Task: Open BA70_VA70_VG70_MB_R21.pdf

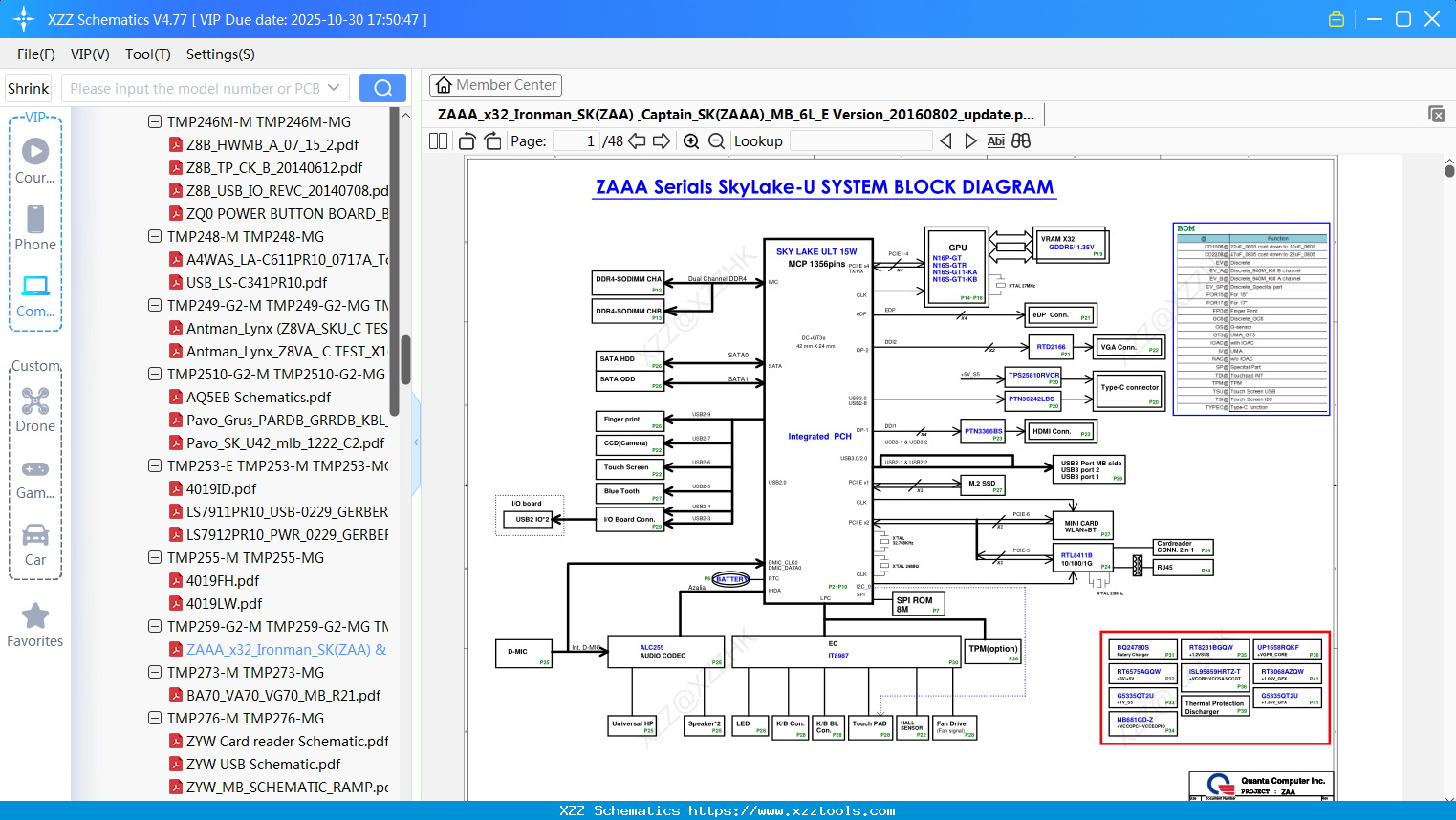Action: (283, 695)
